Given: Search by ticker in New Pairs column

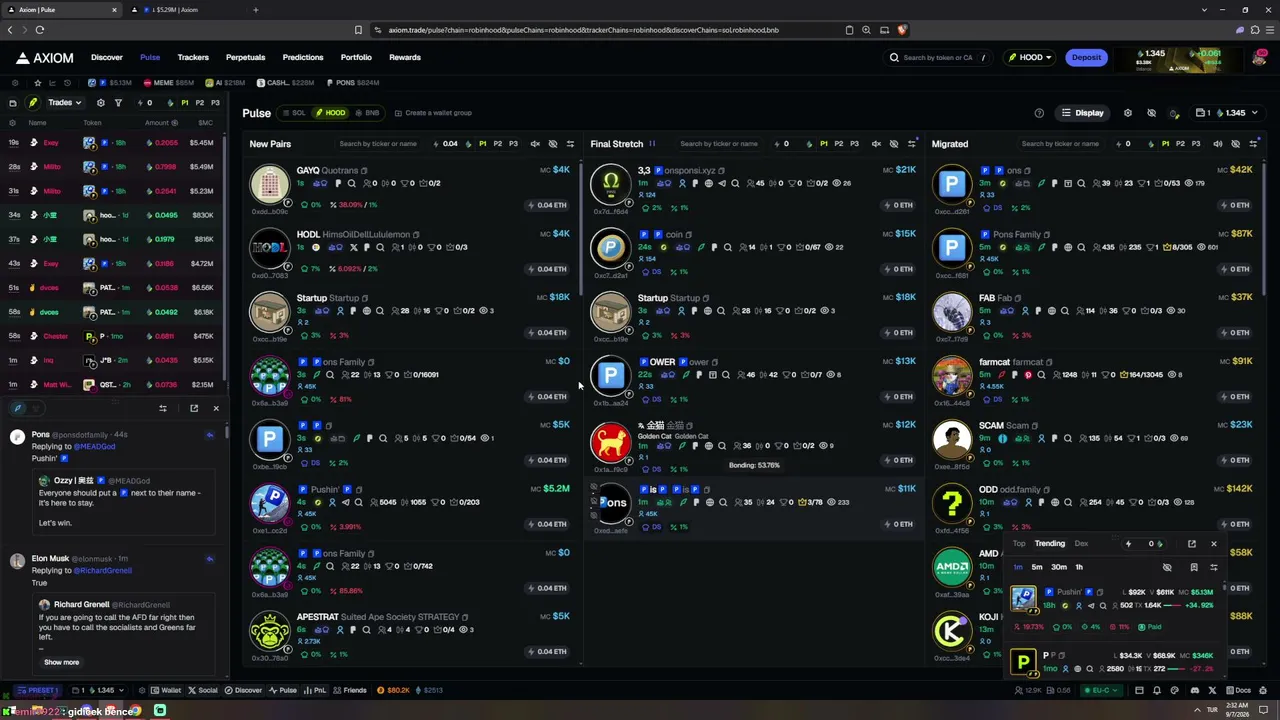Looking at the screenshot, I should 378,144.
